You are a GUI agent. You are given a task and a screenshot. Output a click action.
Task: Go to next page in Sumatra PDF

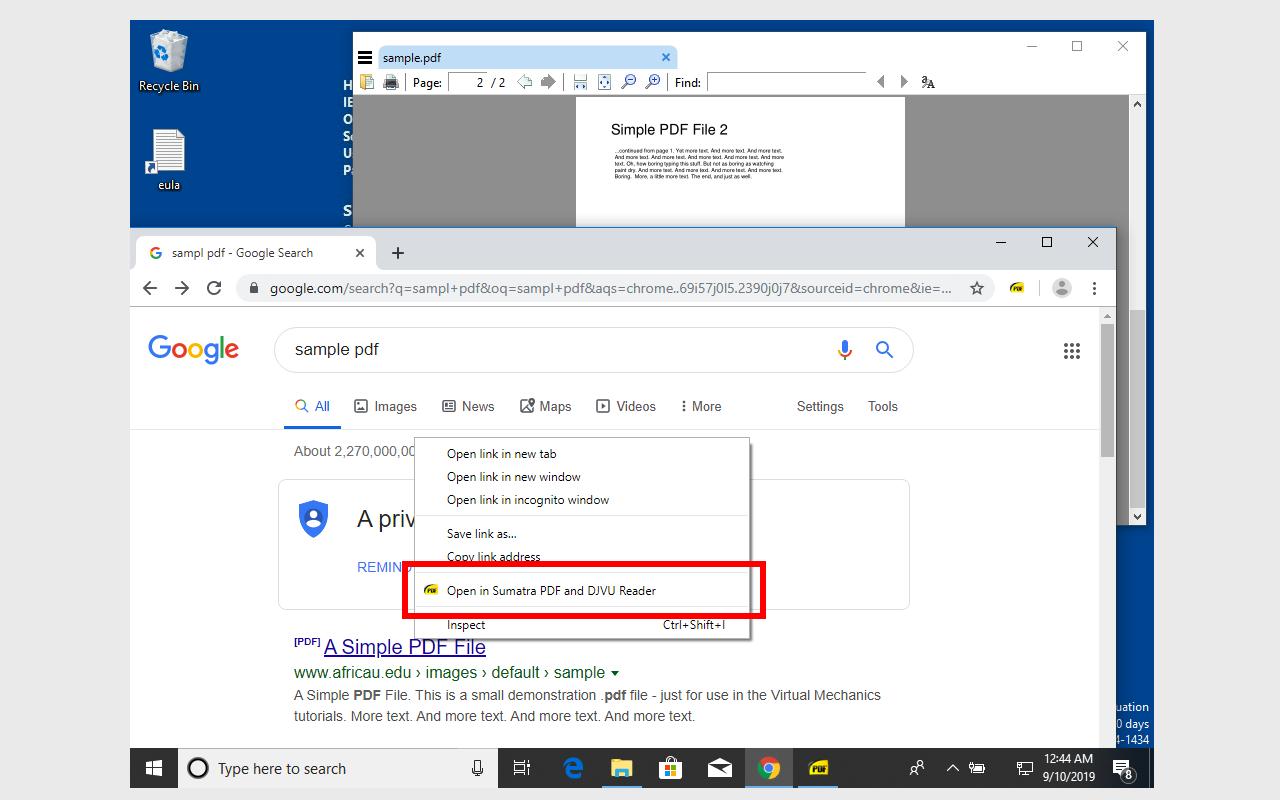tap(548, 82)
